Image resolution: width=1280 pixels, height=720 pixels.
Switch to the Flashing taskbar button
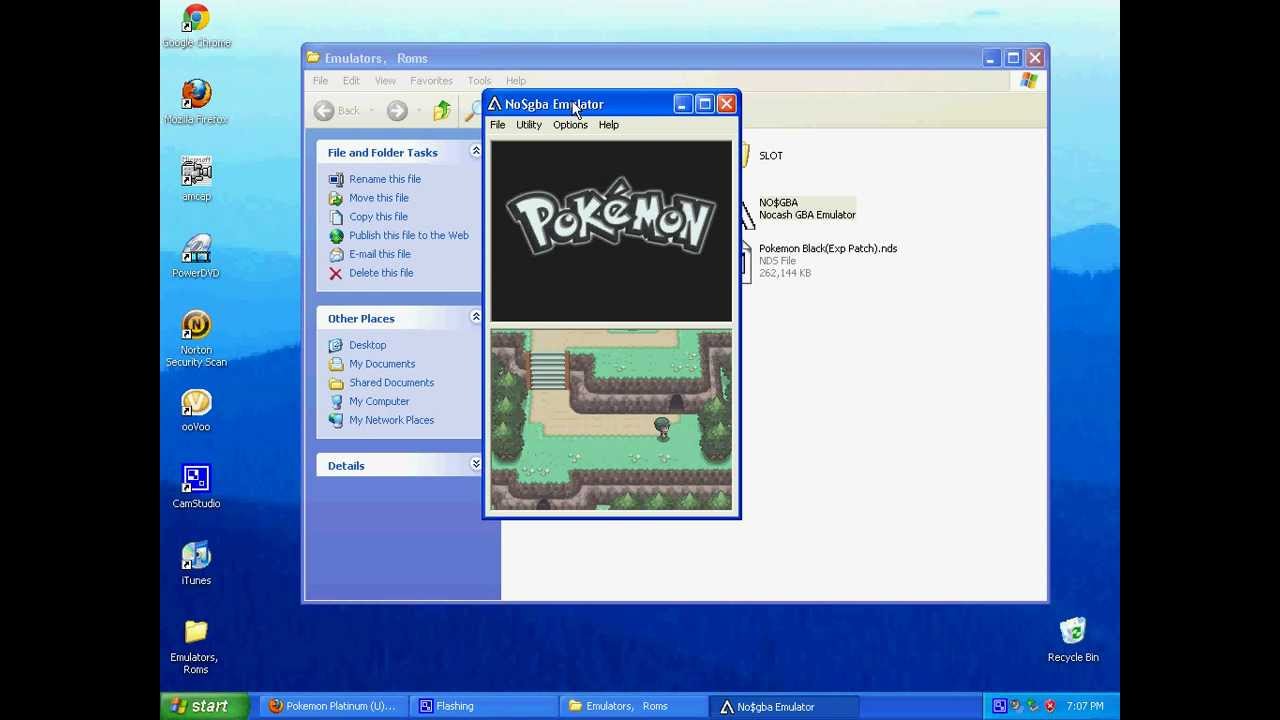pos(483,706)
